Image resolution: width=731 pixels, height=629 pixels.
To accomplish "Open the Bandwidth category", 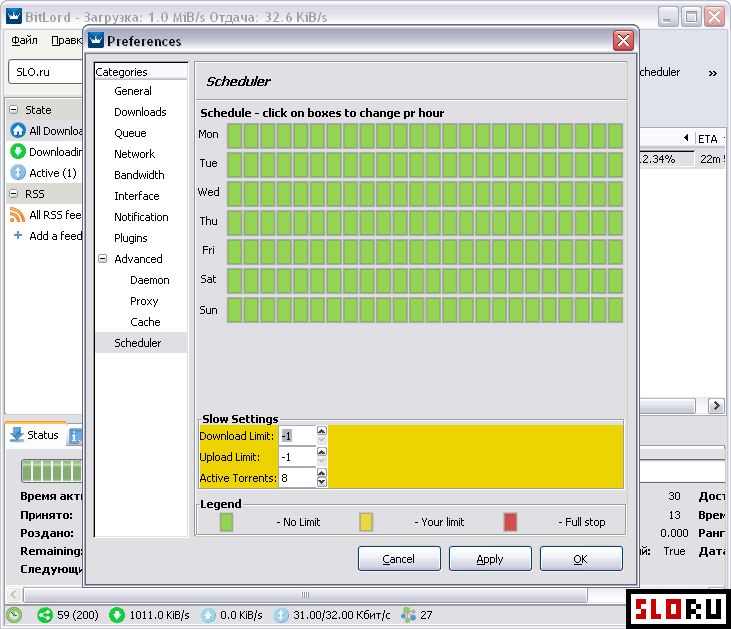I will coord(139,175).
